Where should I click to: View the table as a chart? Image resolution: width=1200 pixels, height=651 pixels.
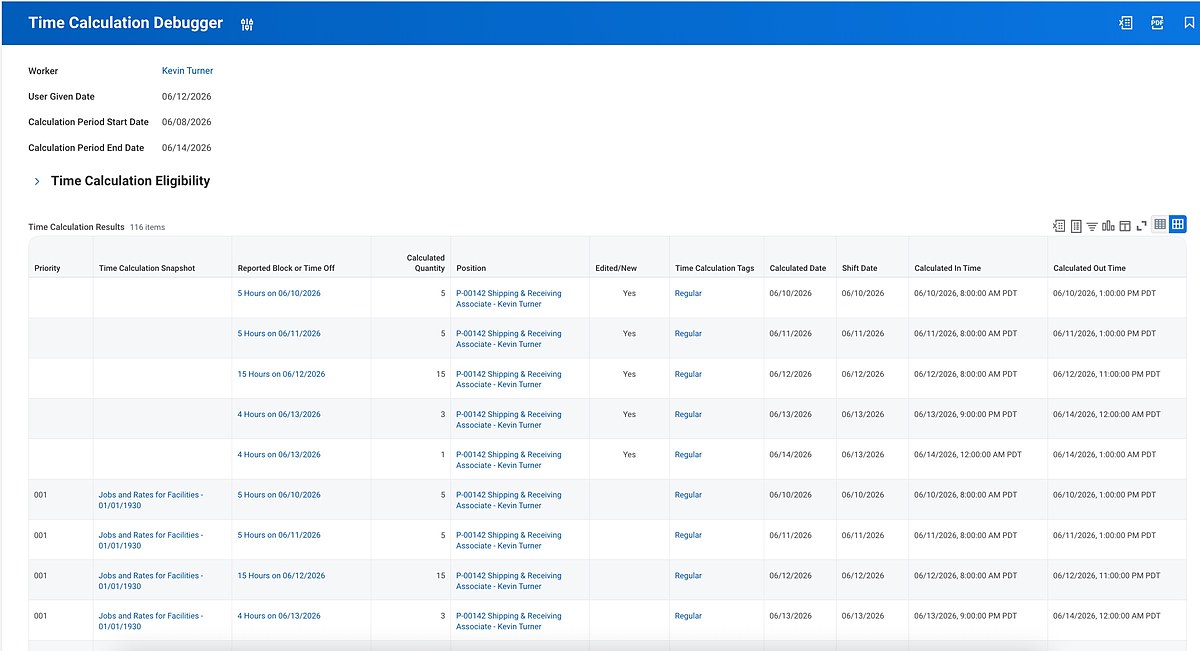(1108, 226)
